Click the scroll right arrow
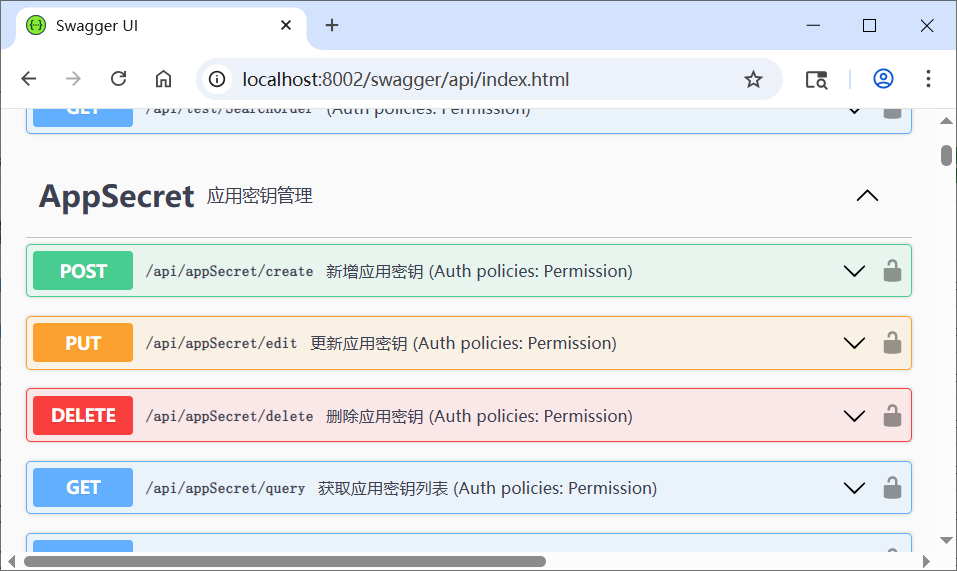Image resolution: width=957 pixels, height=571 pixels. [x=926, y=561]
